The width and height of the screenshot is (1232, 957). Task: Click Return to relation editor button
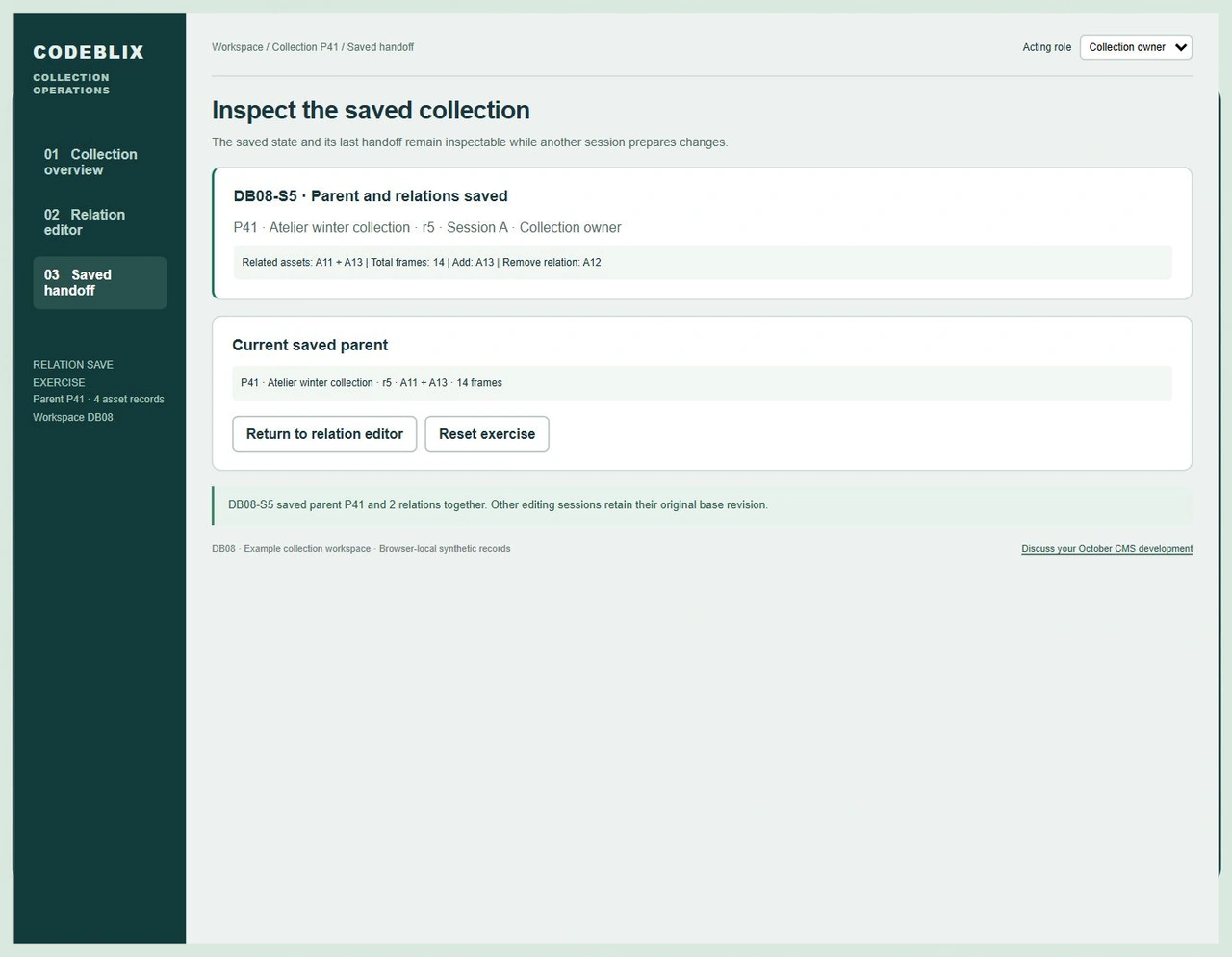click(324, 434)
